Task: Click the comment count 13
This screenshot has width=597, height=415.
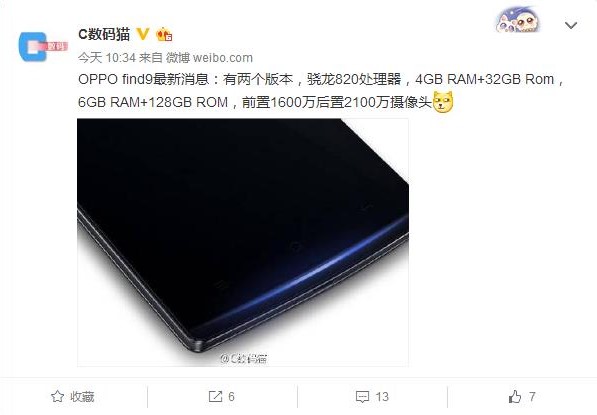Action: [x=382, y=397]
